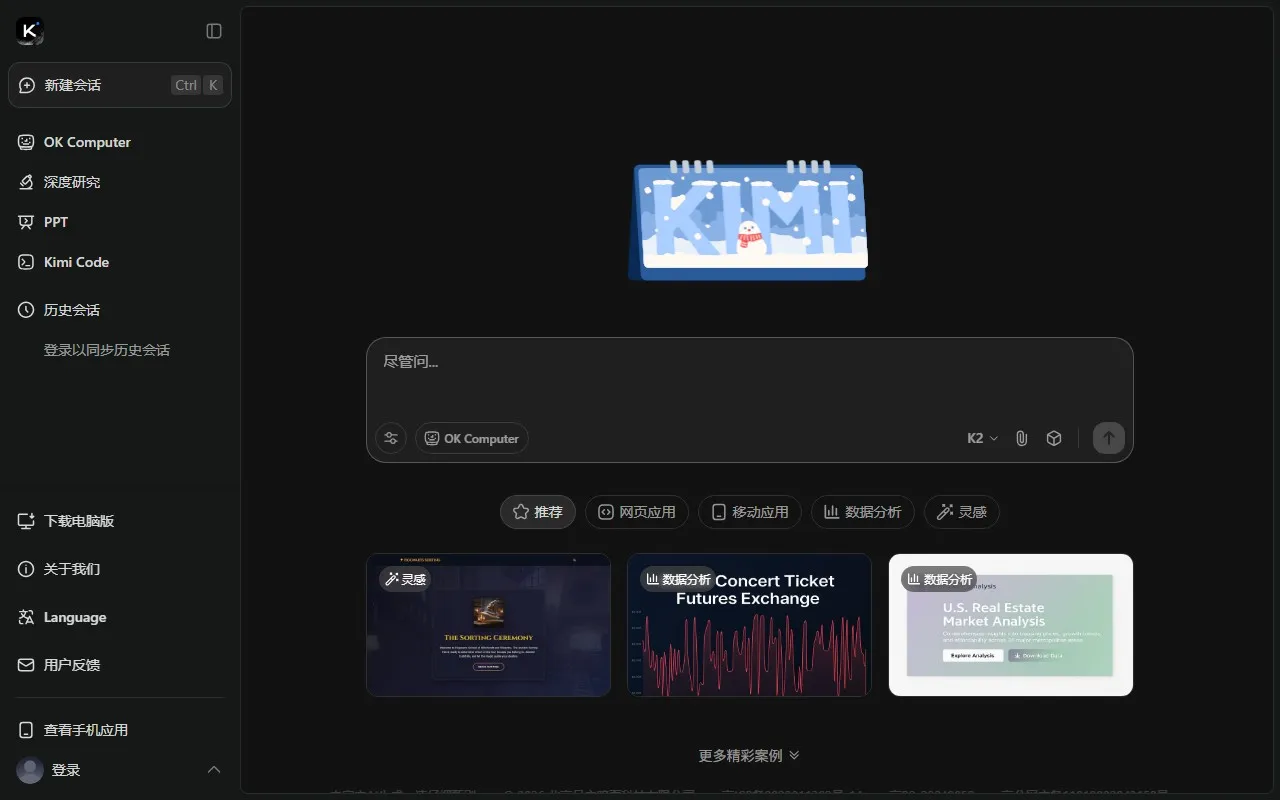
Task: Toggle OK Computer mode in the input bar
Action: click(471, 438)
